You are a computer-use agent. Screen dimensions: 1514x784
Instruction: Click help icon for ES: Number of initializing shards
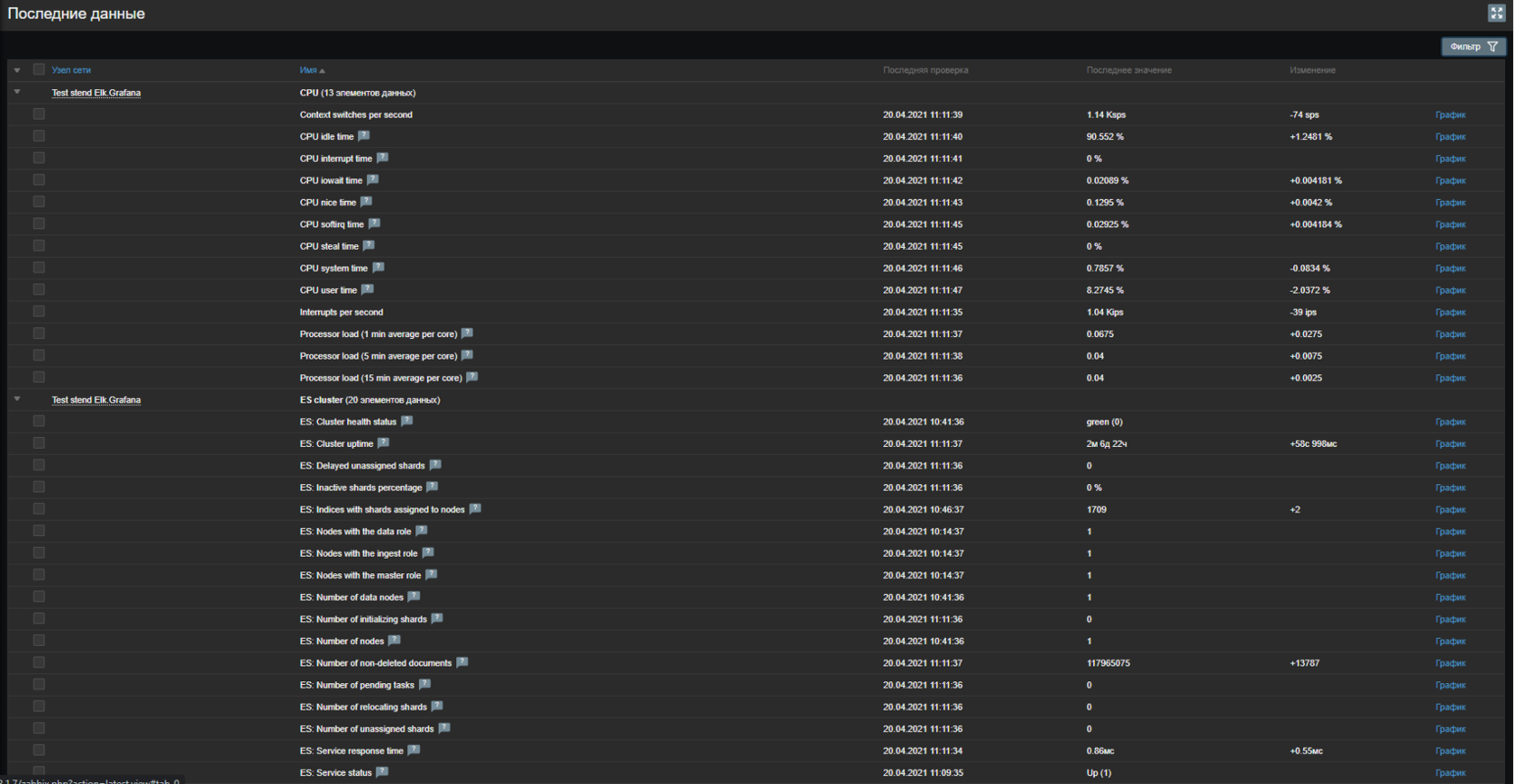point(437,618)
